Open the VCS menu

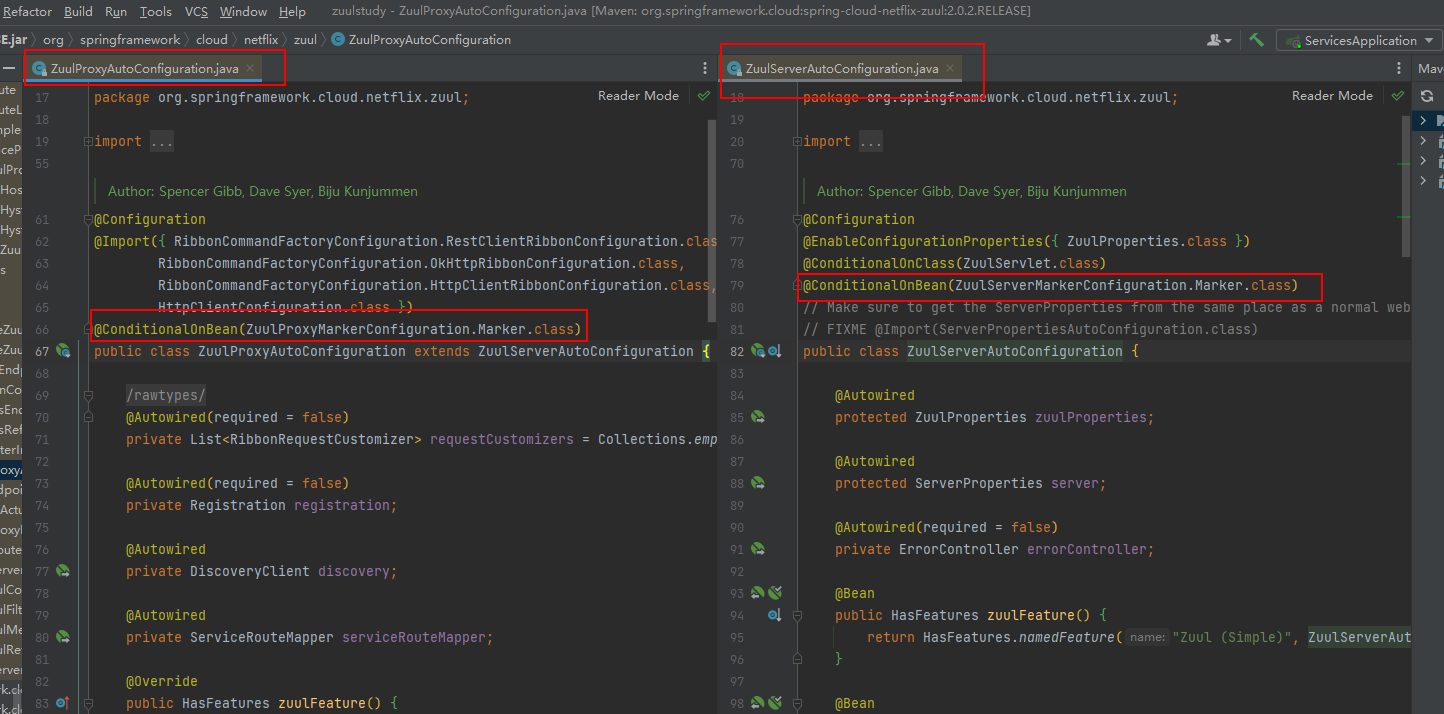197,12
